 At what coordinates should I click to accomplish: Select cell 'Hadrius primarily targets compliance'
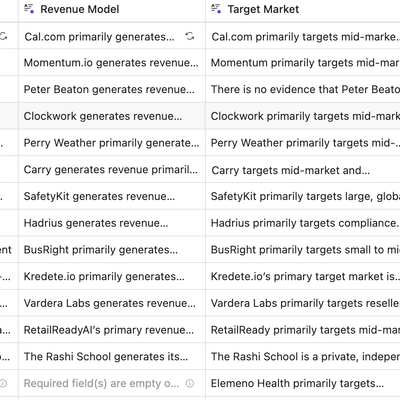coord(303,223)
